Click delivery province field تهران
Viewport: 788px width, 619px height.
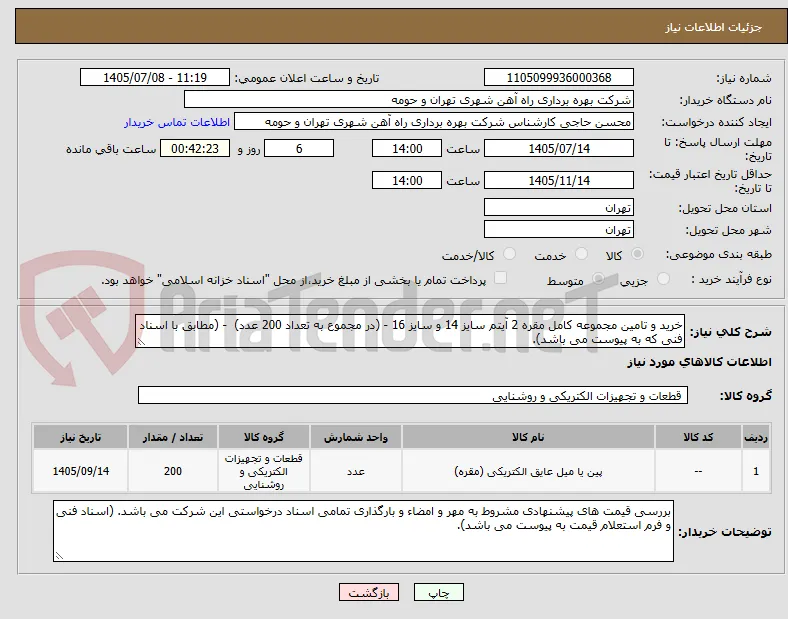pos(559,207)
